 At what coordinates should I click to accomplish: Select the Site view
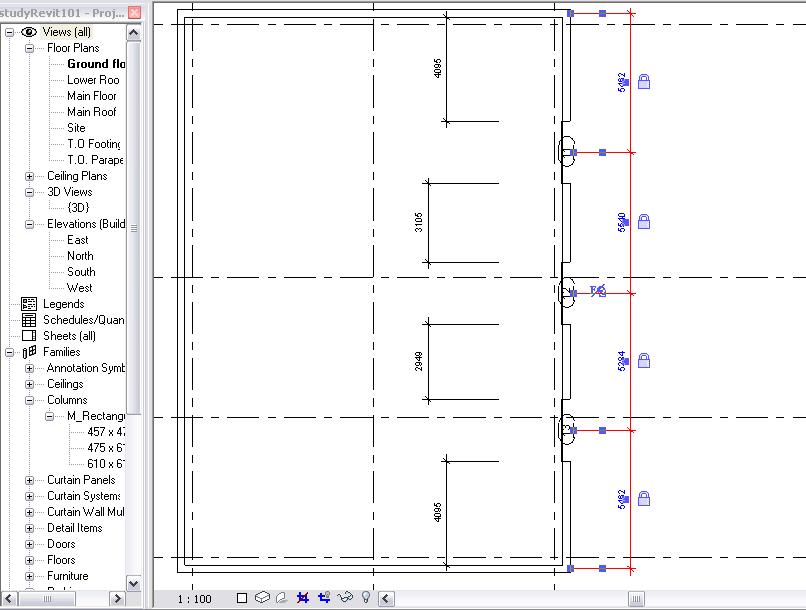pyautogui.click(x=76, y=127)
